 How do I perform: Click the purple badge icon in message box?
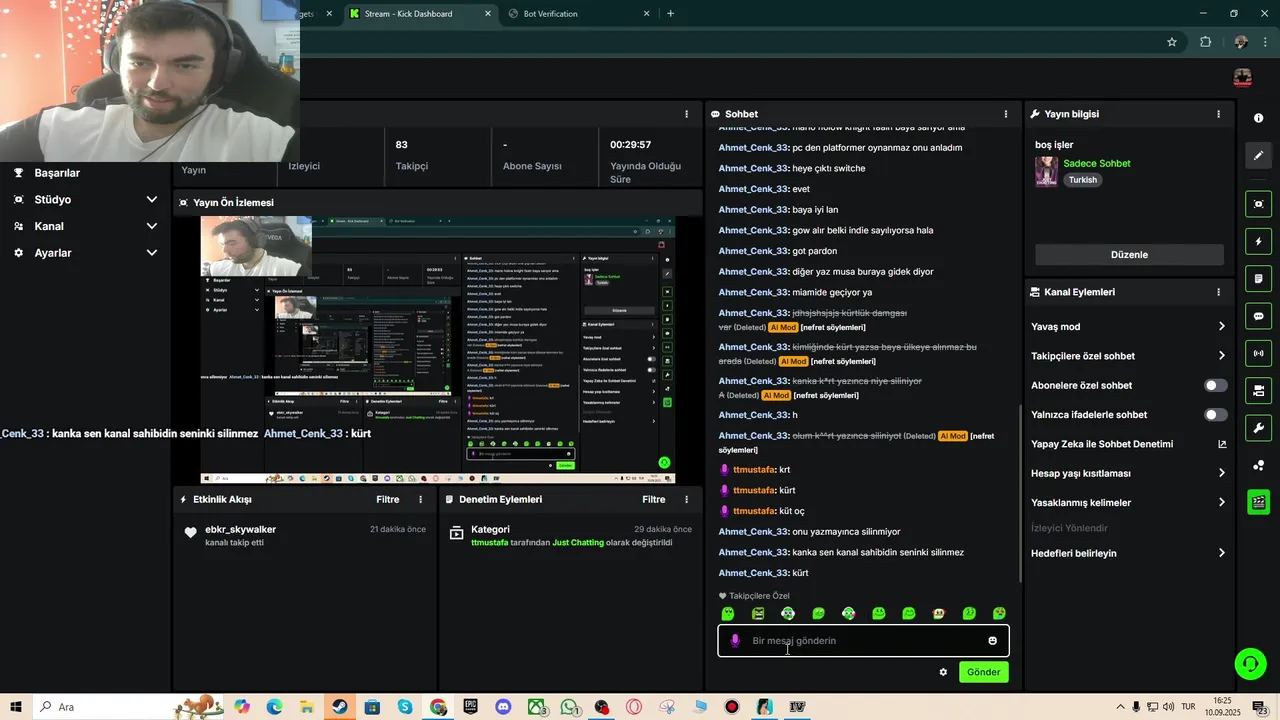tap(736, 641)
